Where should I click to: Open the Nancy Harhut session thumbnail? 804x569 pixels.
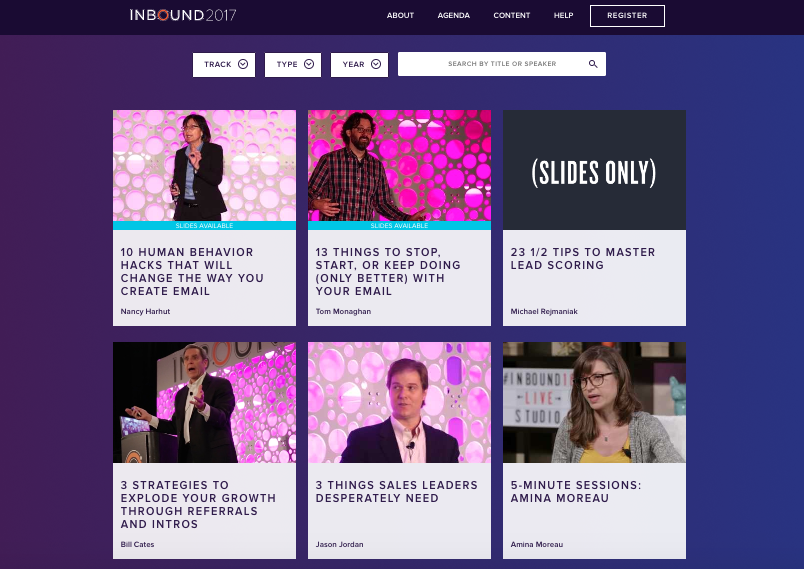coord(204,166)
